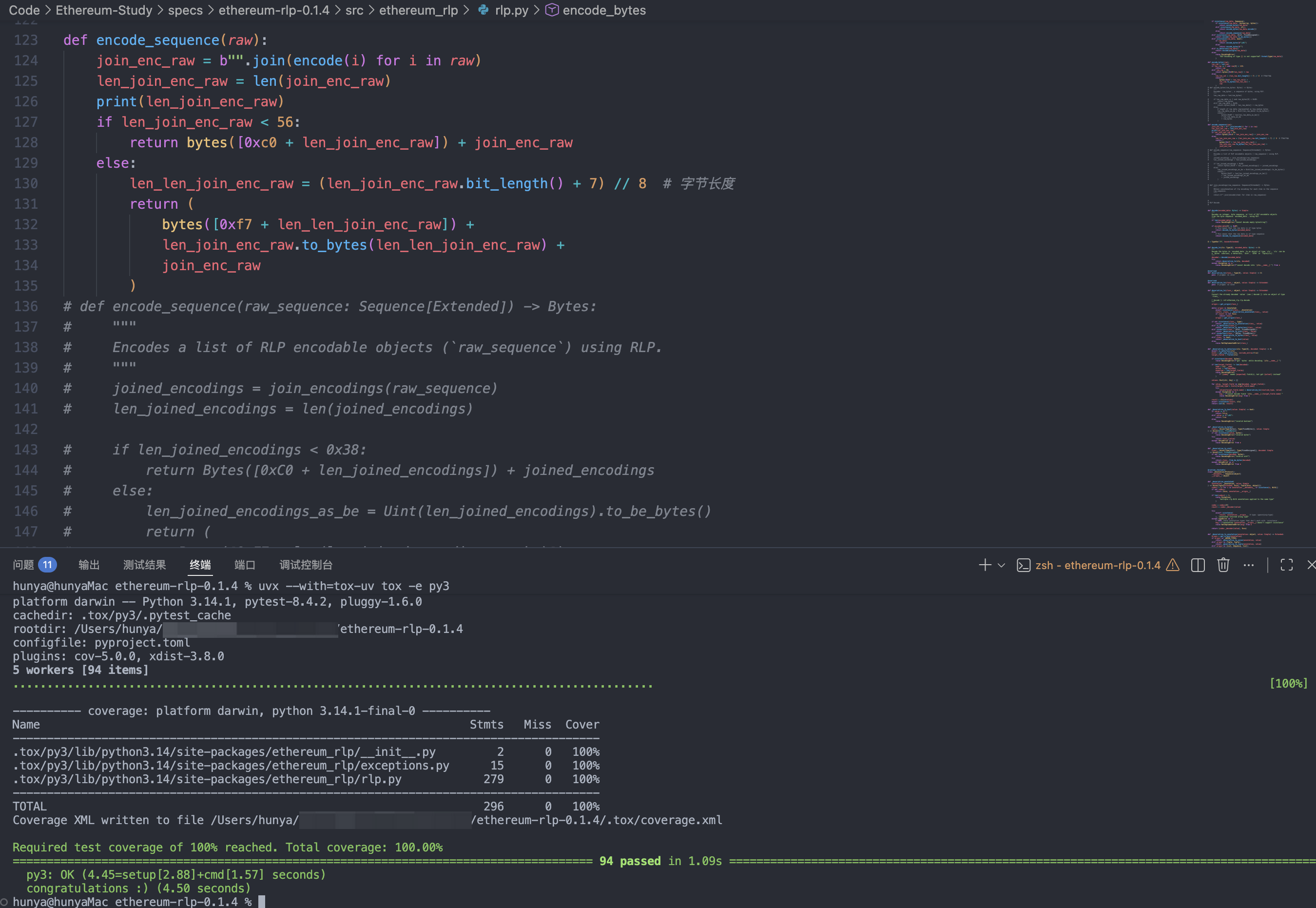
Task: Click the Ethereum-Study breadcrumb folder
Action: tap(103, 10)
